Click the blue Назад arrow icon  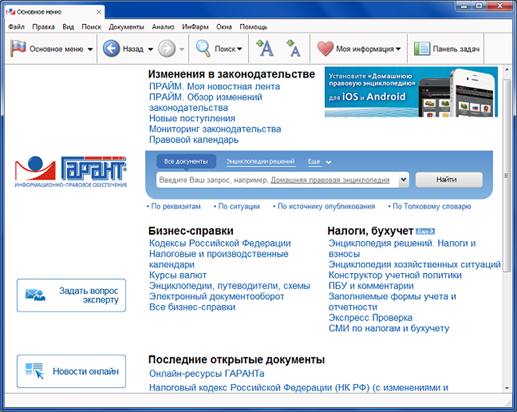click(x=111, y=49)
